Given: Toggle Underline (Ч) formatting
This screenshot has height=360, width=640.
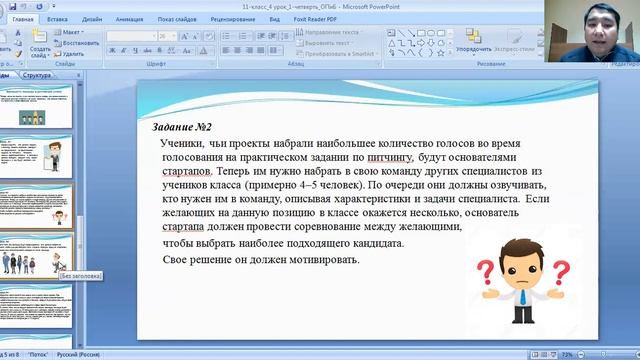Looking at the screenshot, I should click(x=135, y=51).
